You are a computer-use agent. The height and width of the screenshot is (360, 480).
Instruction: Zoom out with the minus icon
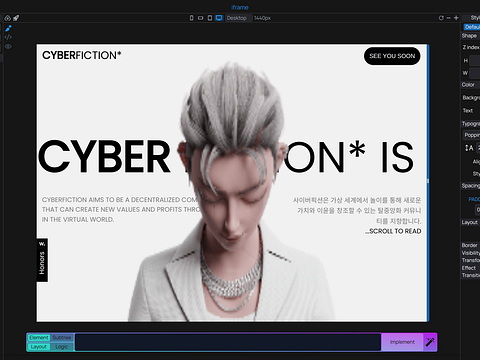pyautogui.click(x=449, y=18)
